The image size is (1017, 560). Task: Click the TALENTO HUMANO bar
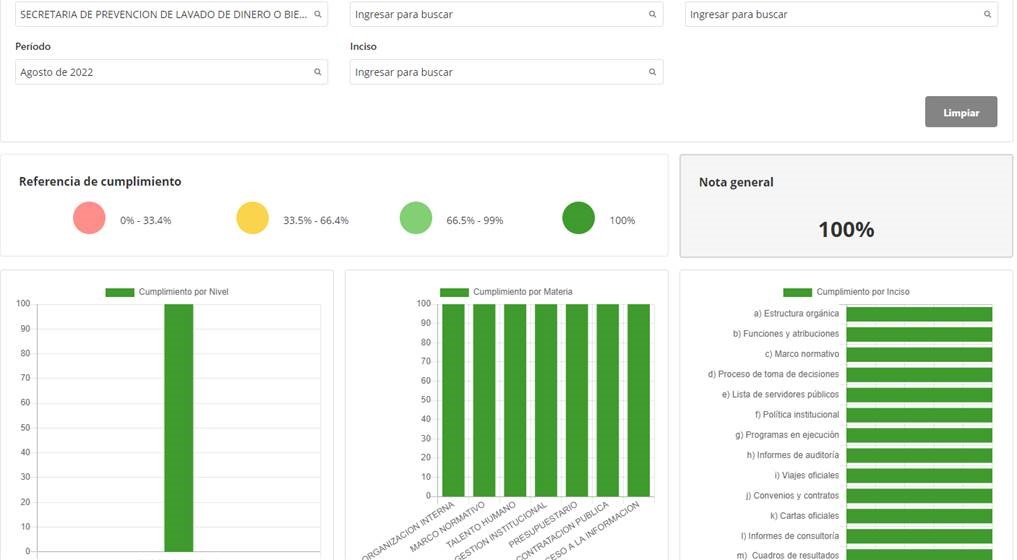point(515,400)
